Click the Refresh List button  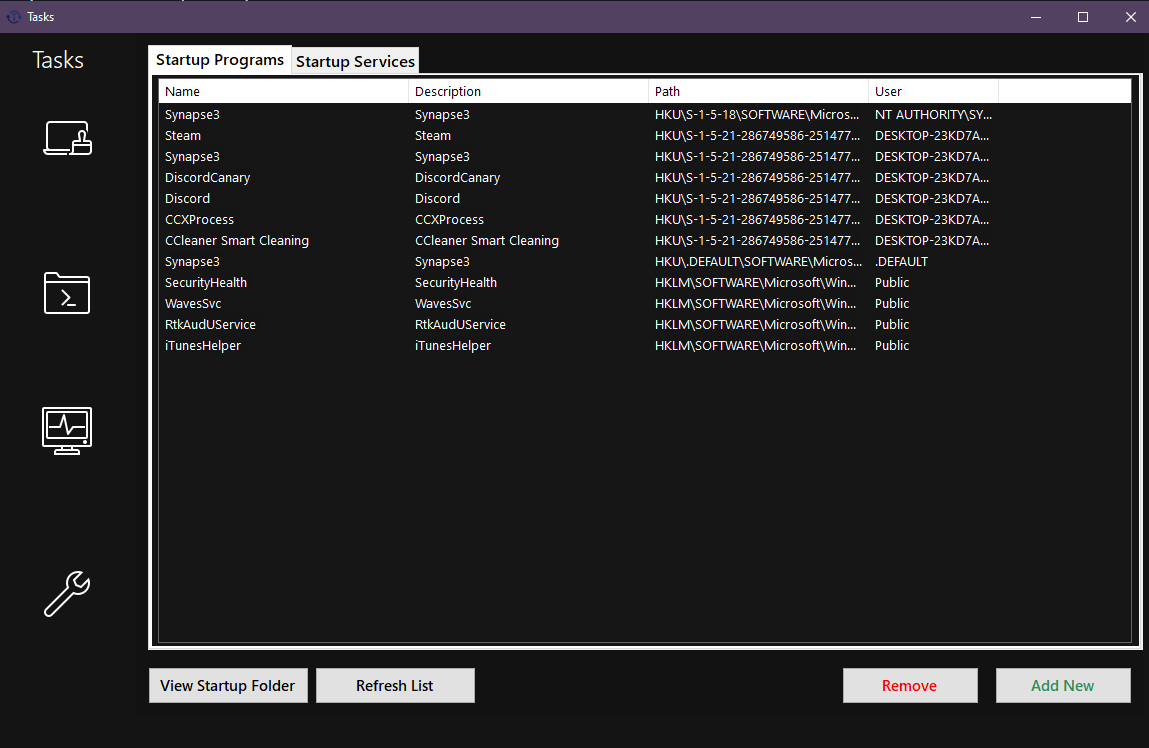[x=395, y=686]
